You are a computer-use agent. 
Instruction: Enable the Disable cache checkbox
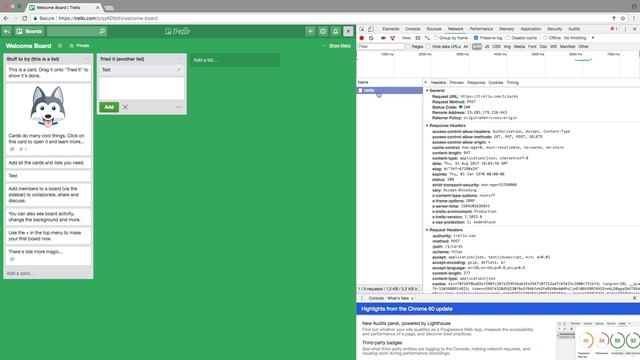coord(508,38)
